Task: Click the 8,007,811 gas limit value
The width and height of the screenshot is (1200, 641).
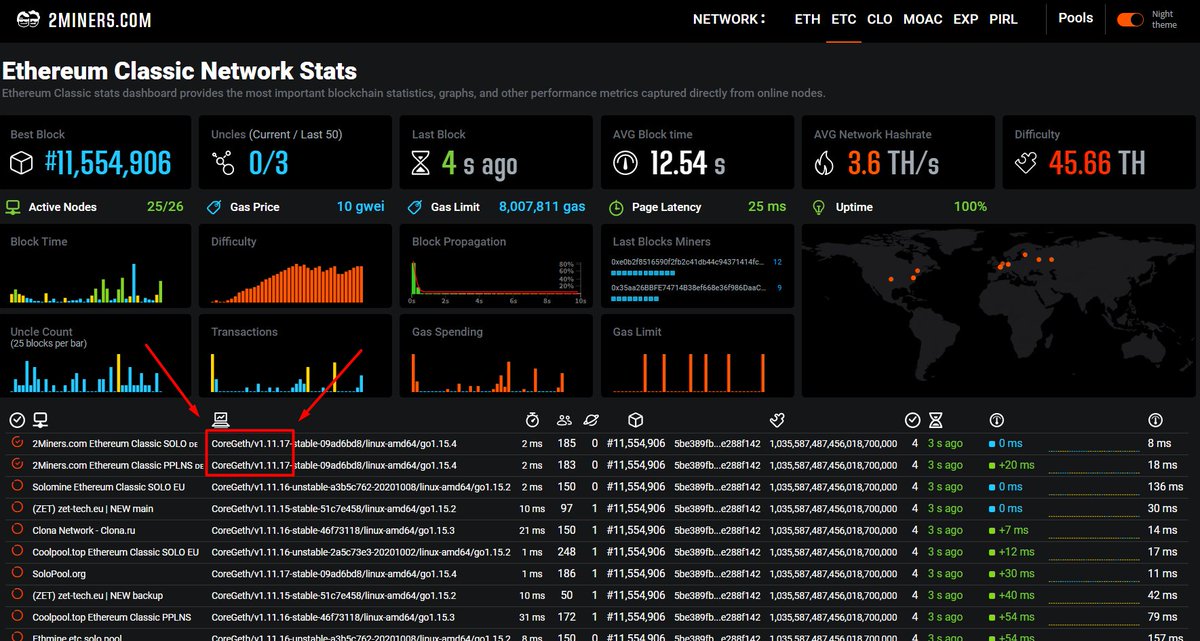Action: [542, 207]
